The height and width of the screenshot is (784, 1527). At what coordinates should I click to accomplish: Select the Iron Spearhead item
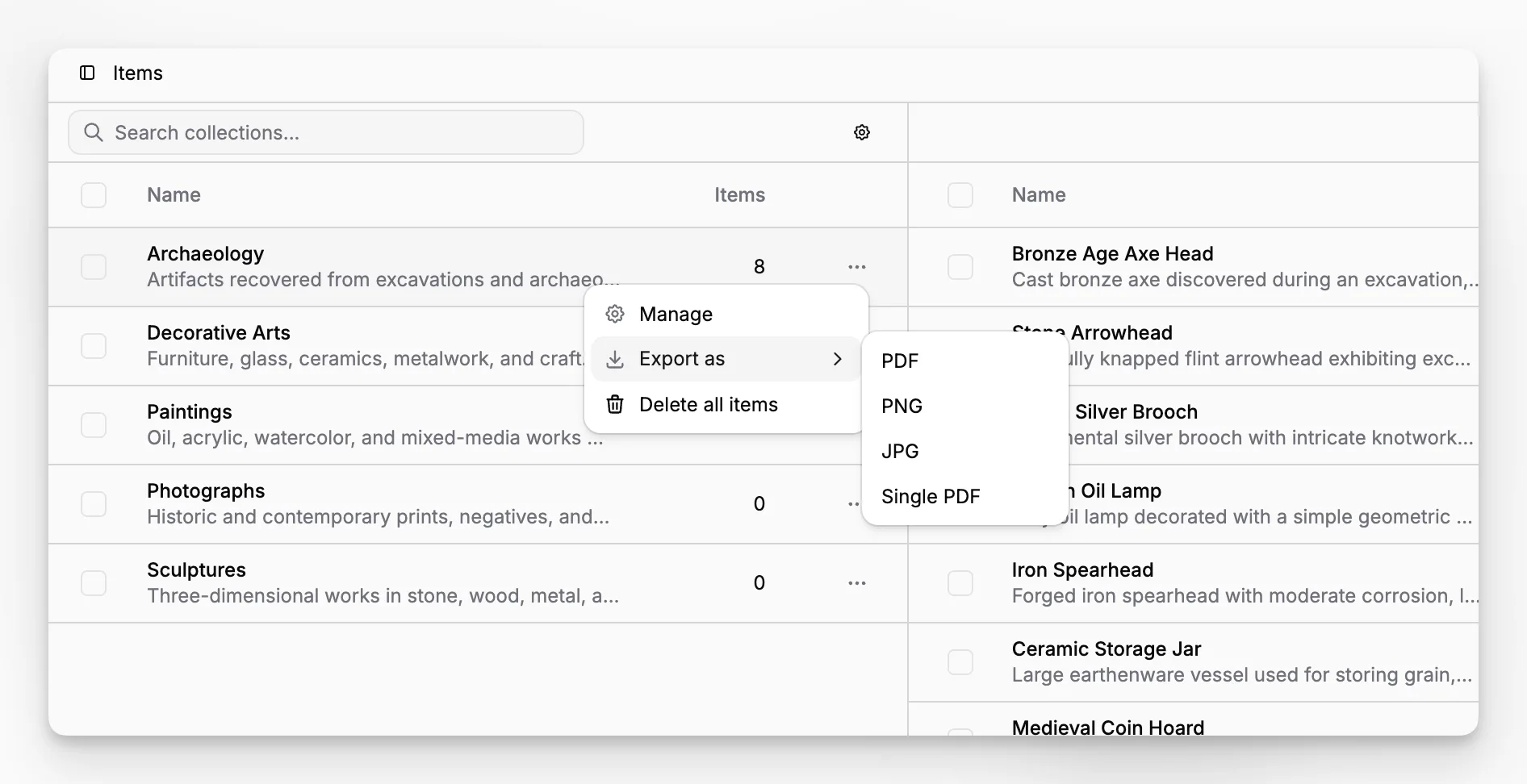pos(1082,569)
